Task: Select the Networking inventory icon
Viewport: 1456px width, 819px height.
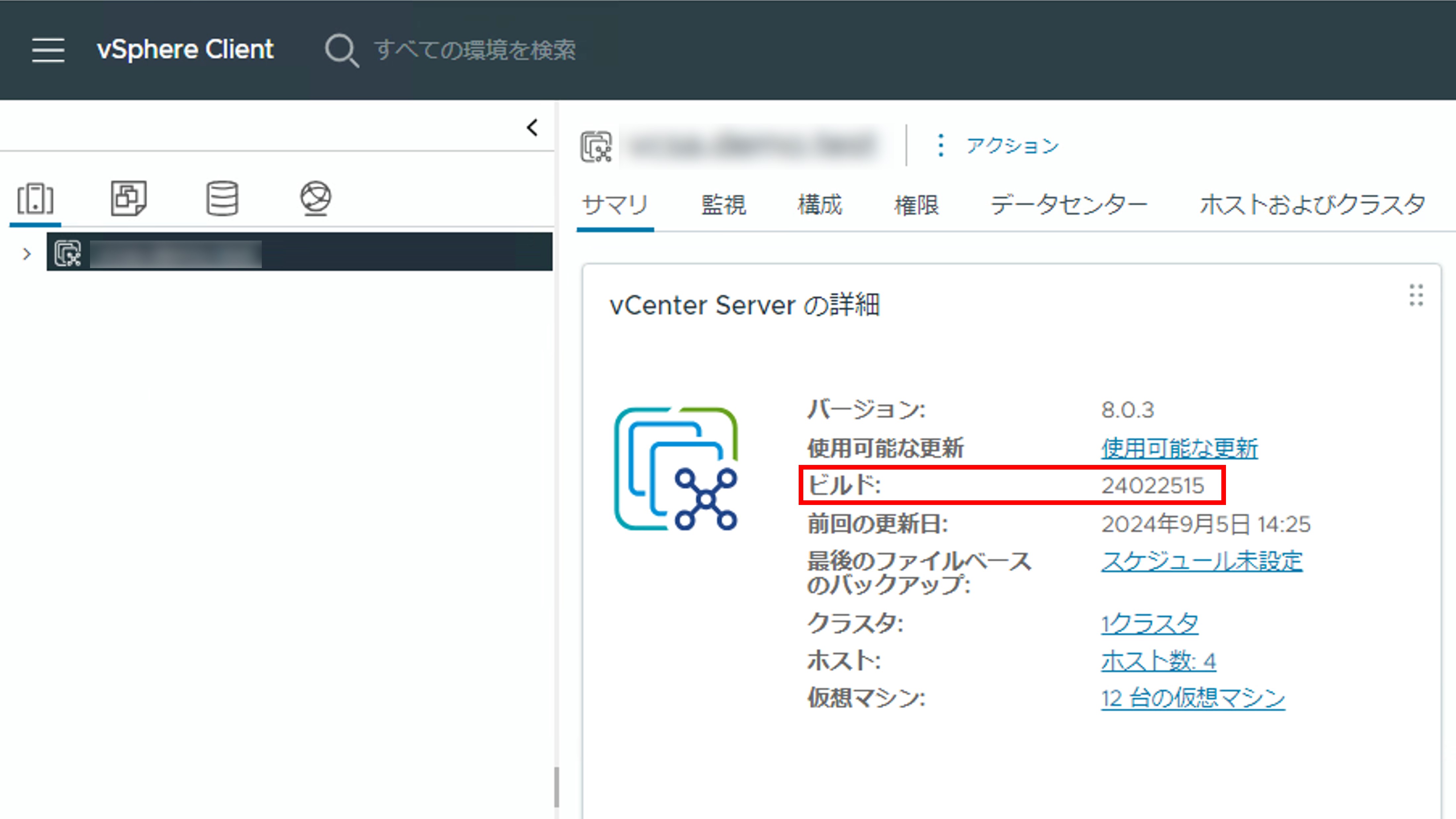Action: pos(315,199)
